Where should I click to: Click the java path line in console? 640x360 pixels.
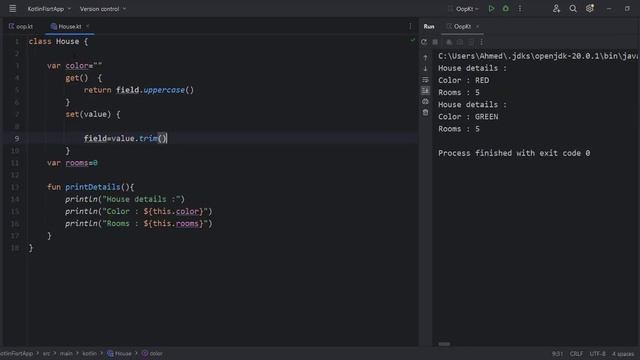pyautogui.click(x=538, y=56)
